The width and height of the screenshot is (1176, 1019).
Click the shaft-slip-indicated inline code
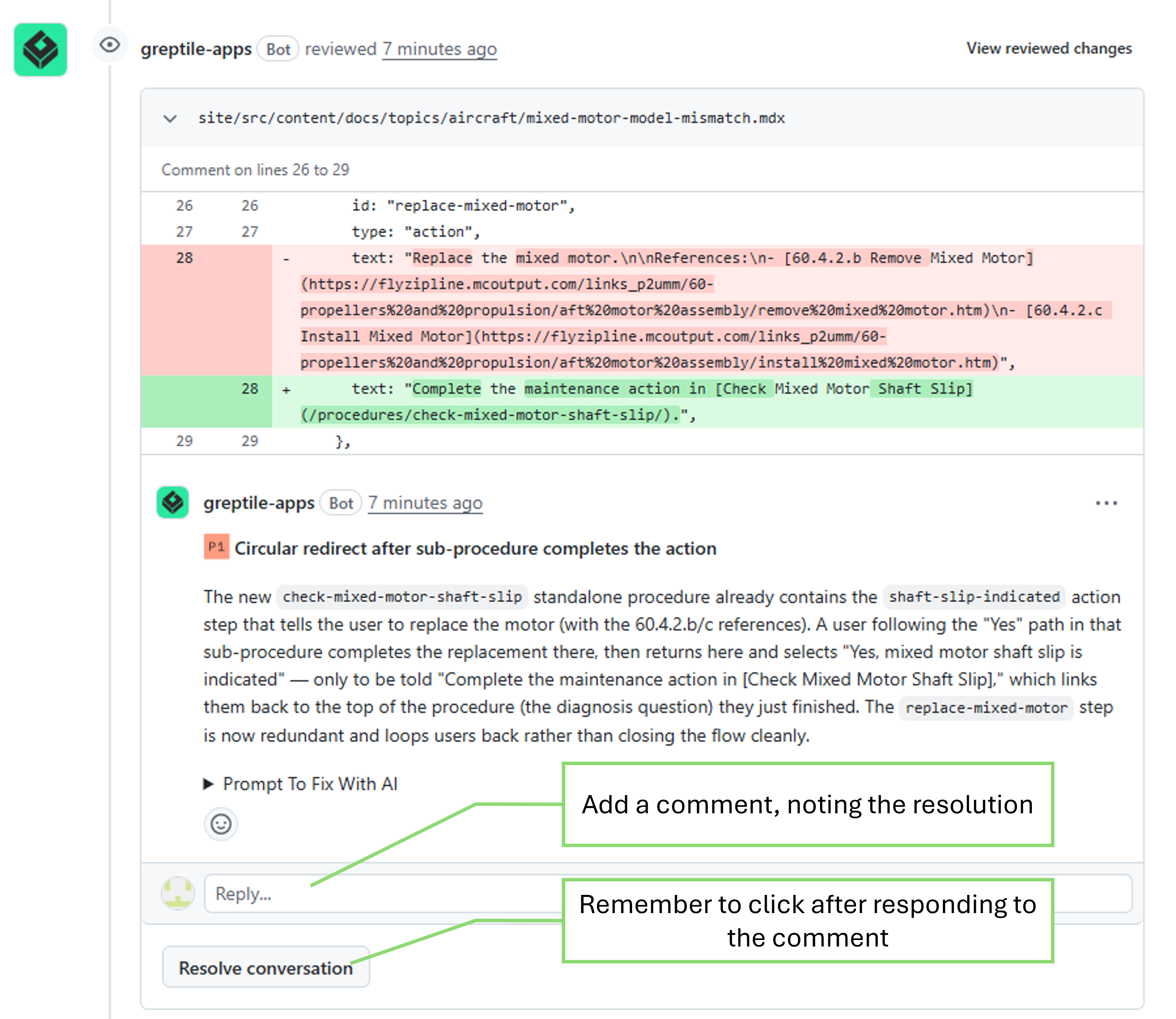(974, 596)
